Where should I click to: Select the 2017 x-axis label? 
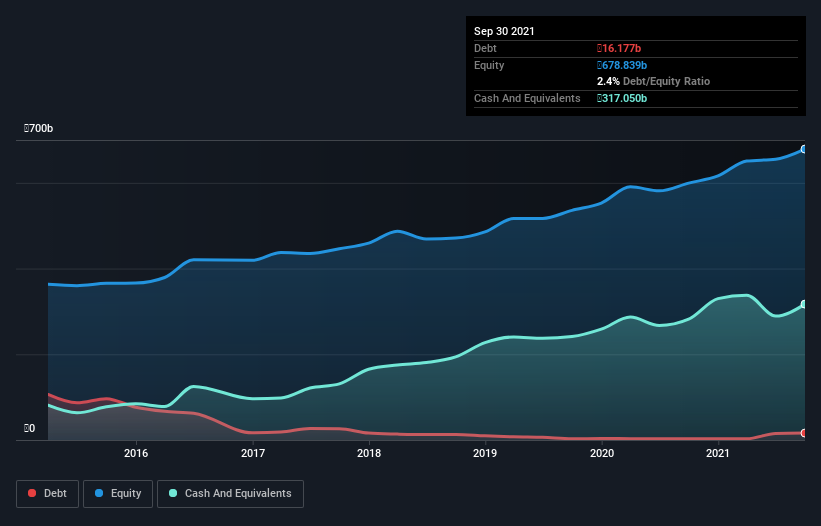click(253, 453)
